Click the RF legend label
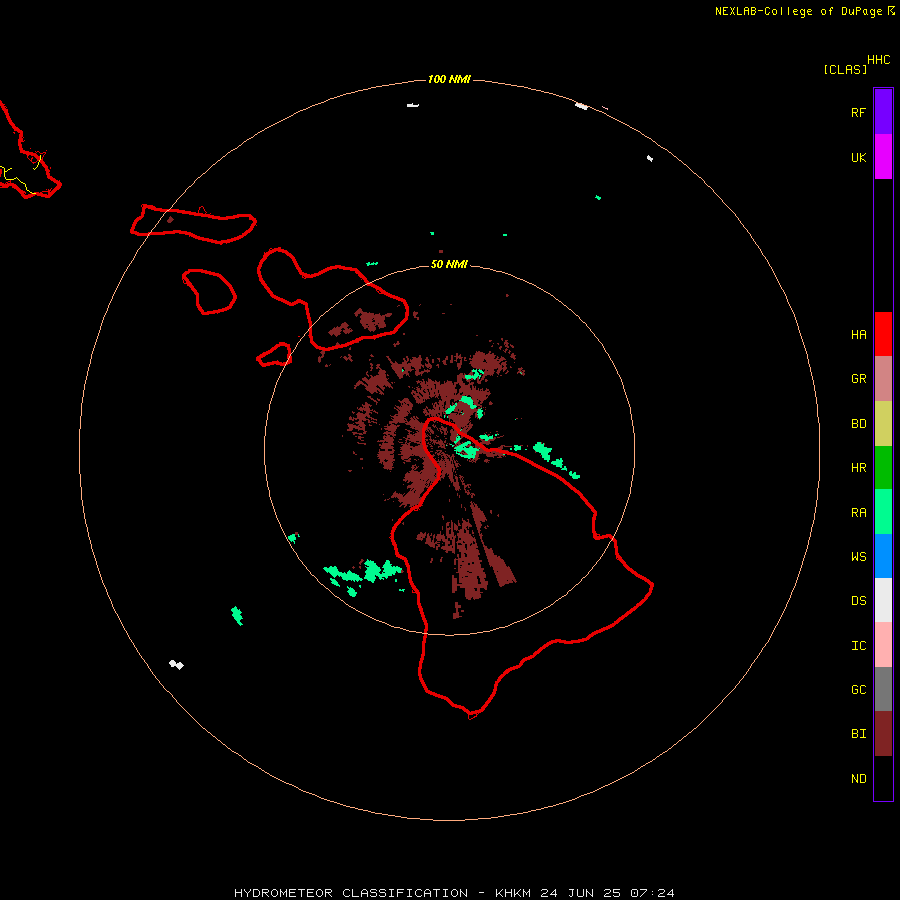This screenshot has height=900, width=900. pyautogui.click(x=858, y=113)
